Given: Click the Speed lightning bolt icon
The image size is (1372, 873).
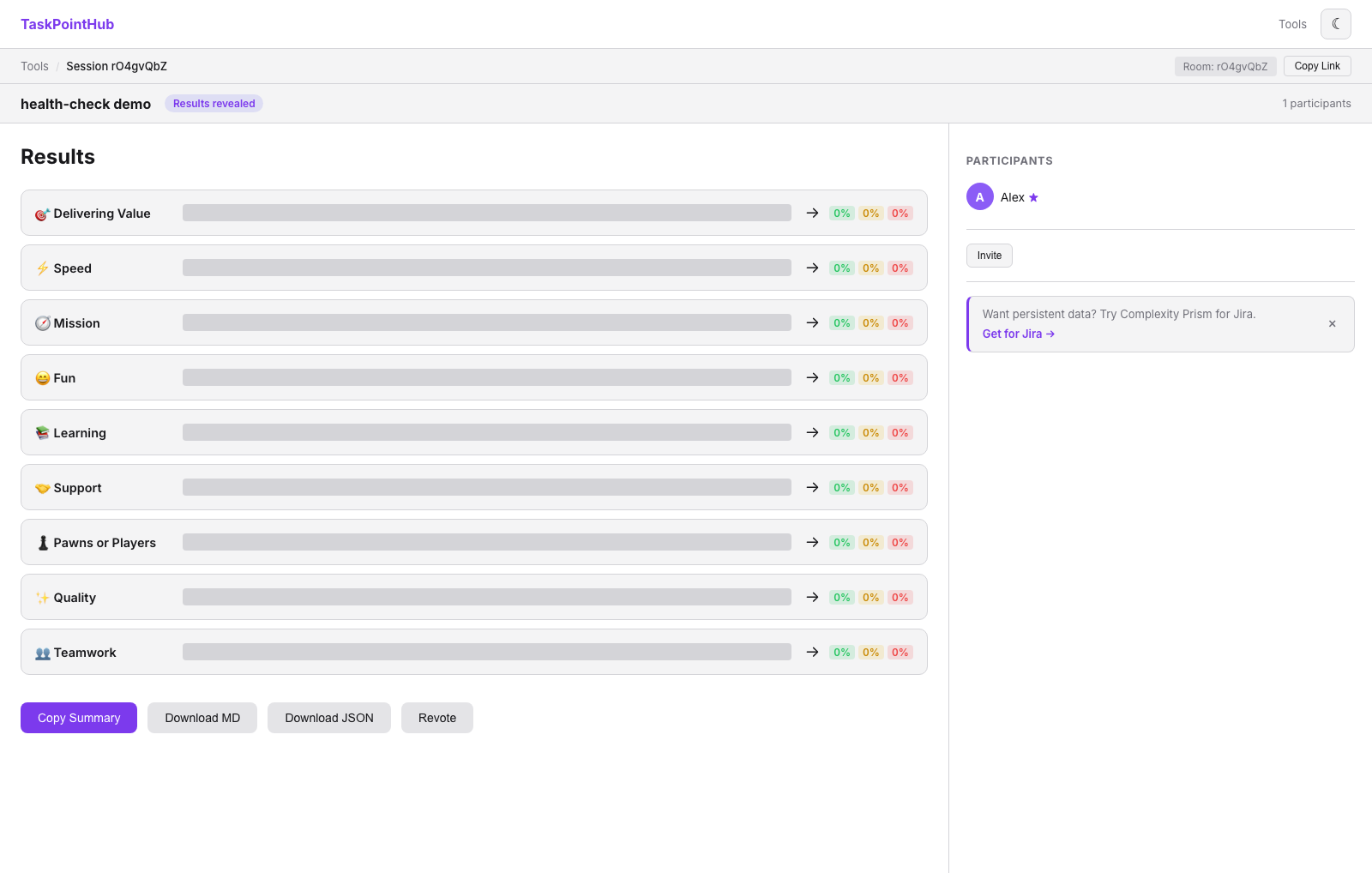Looking at the screenshot, I should (x=42, y=268).
